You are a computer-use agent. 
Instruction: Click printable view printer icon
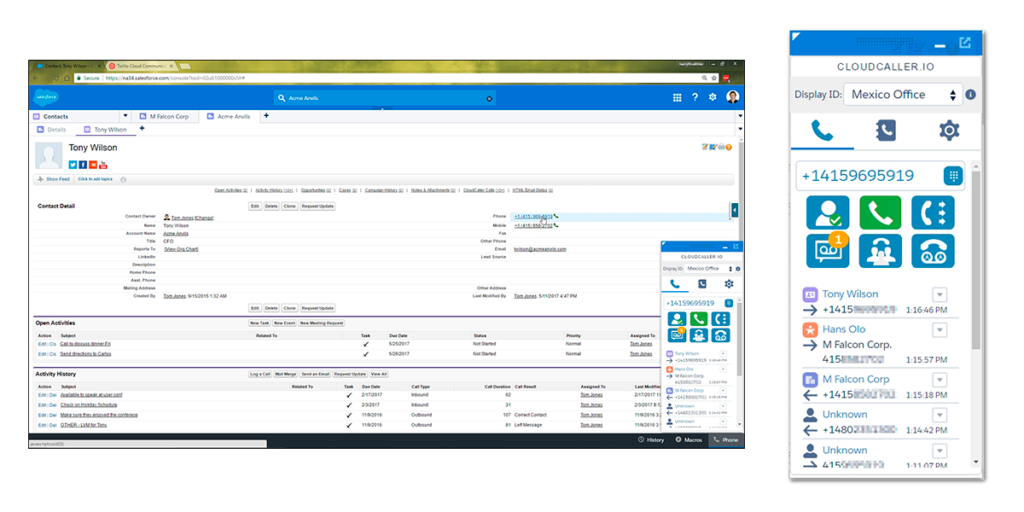coord(721,147)
